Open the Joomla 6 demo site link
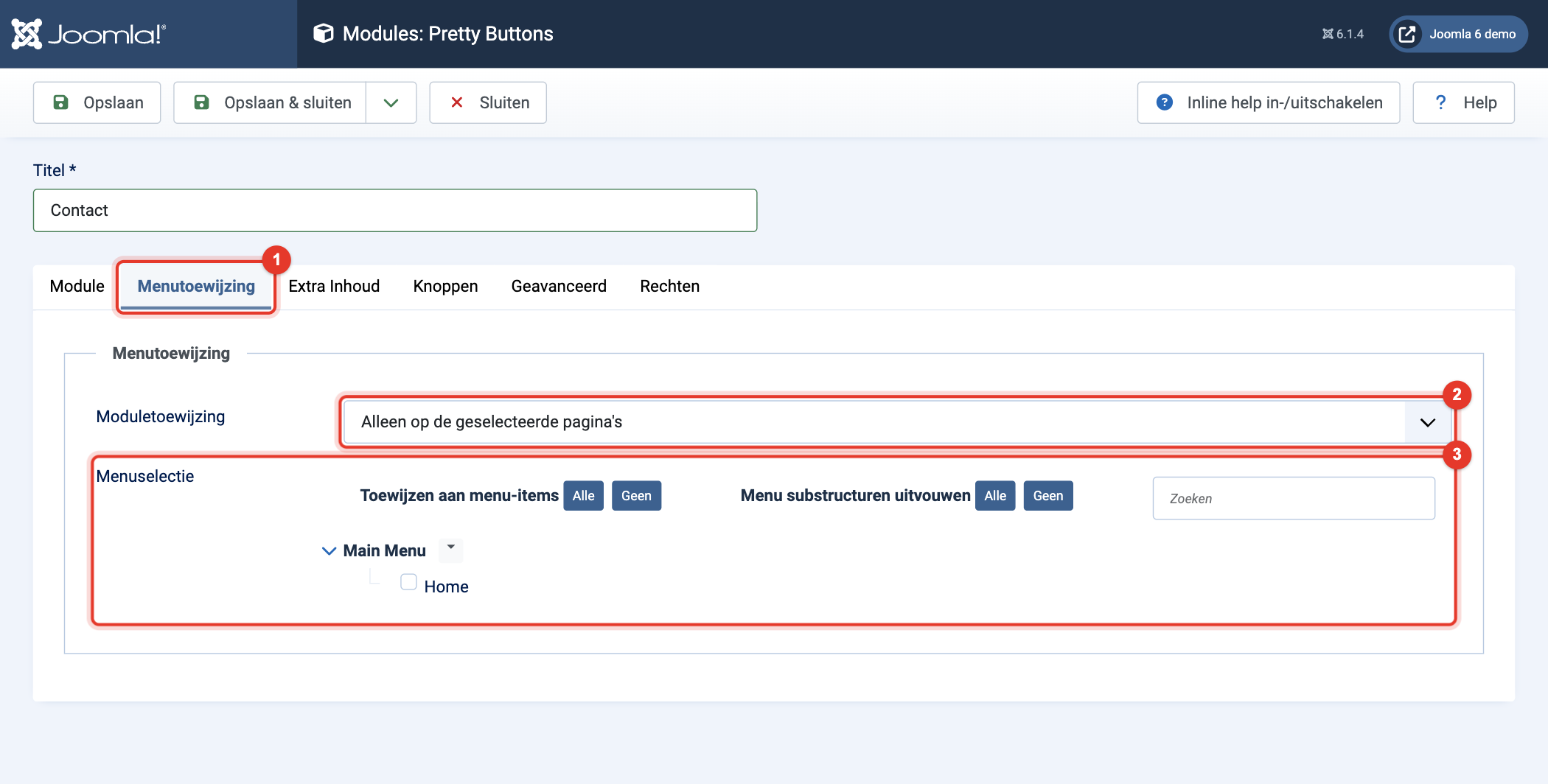 1458,34
